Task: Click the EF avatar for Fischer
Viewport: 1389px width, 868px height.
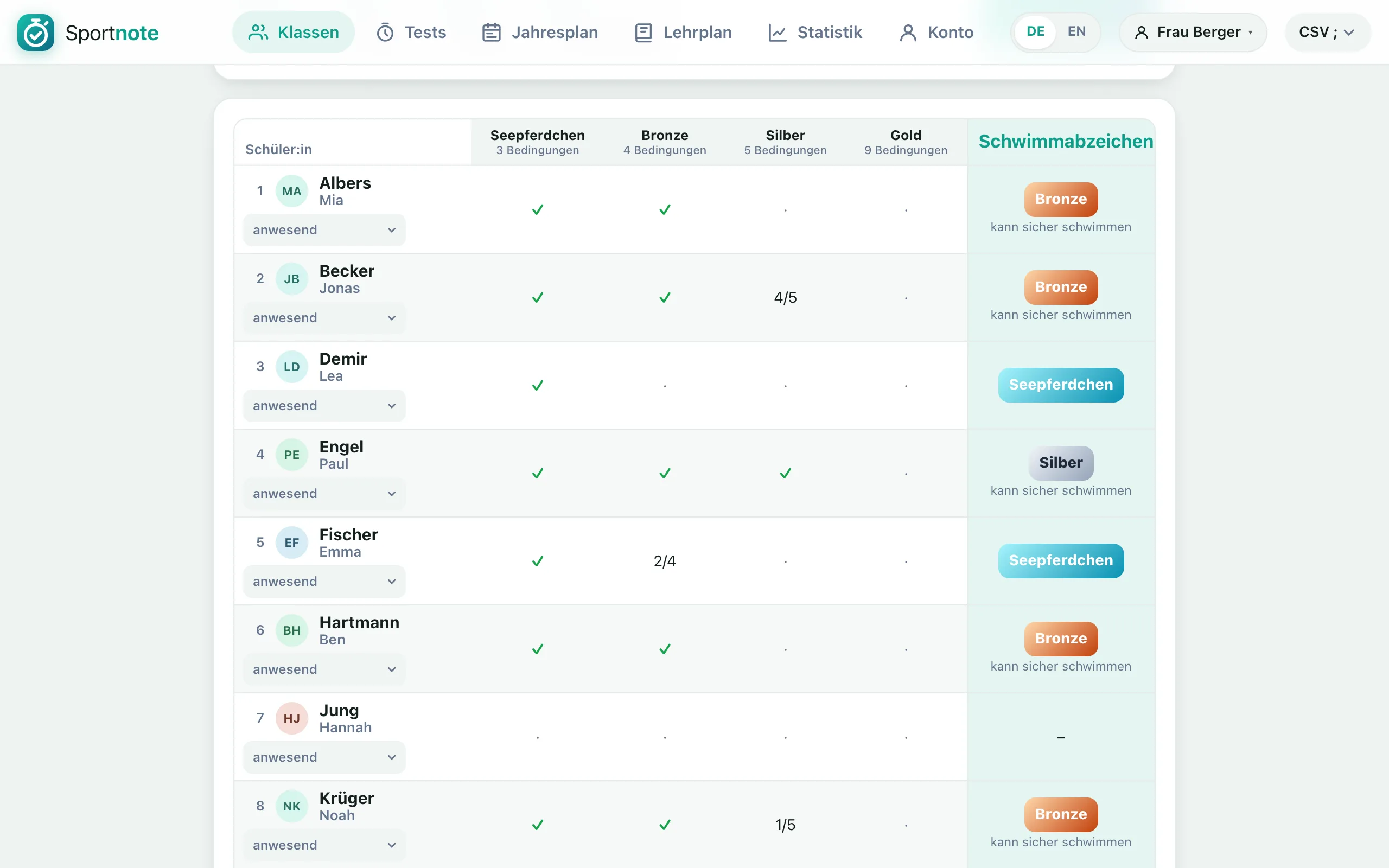Action: click(x=291, y=542)
